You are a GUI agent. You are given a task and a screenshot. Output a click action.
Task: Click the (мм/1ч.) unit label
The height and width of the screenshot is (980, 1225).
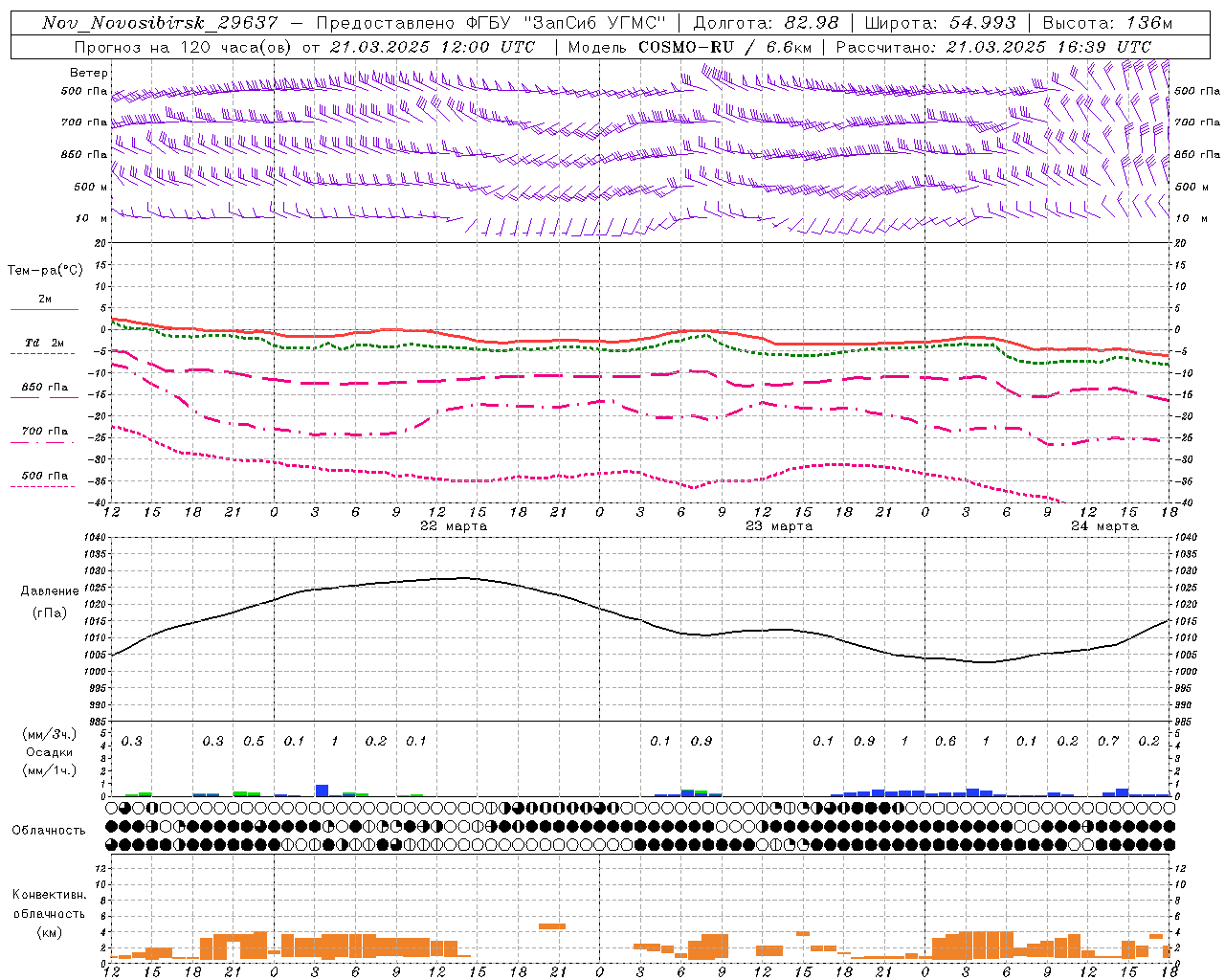click(x=50, y=769)
